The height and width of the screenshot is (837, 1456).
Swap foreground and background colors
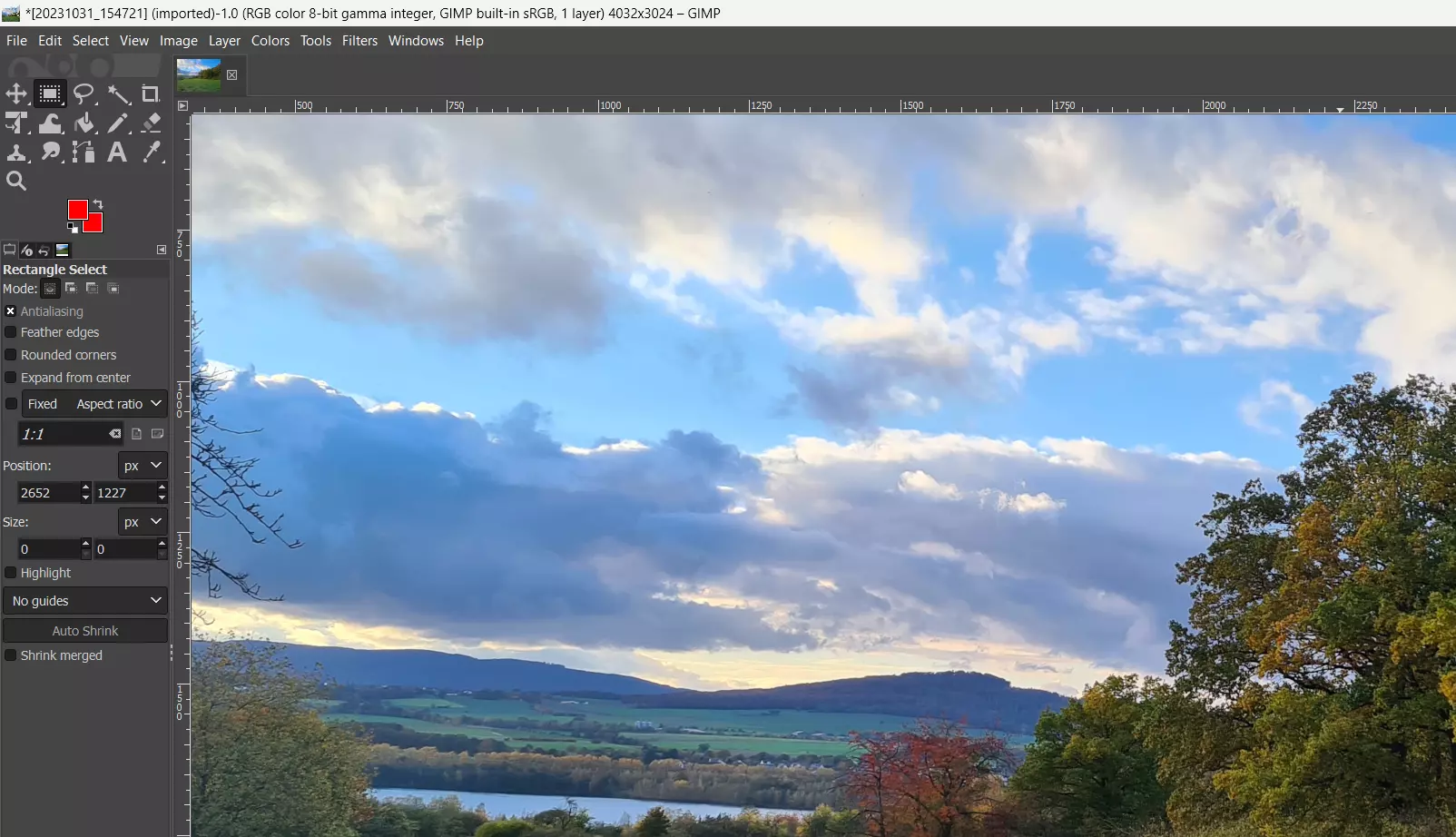pyautogui.click(x=98, y=203)
